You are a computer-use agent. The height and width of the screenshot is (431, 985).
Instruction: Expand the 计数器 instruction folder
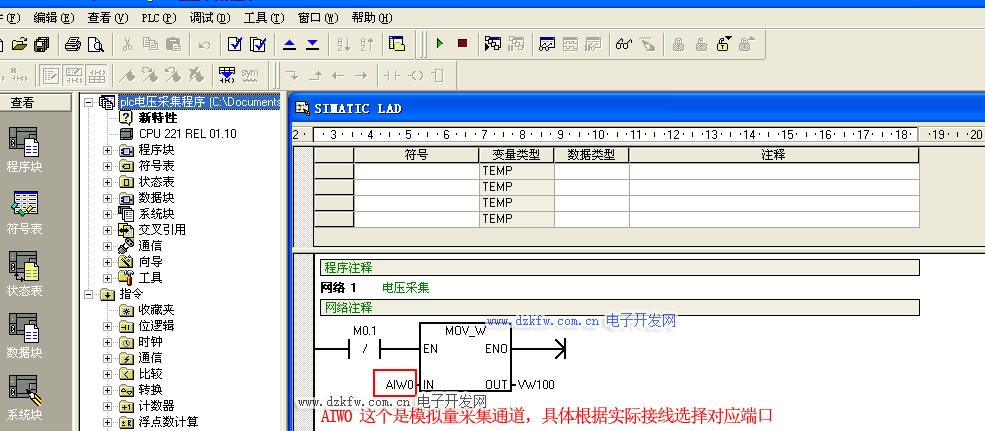pyautogui.click(x=108, y=406)
